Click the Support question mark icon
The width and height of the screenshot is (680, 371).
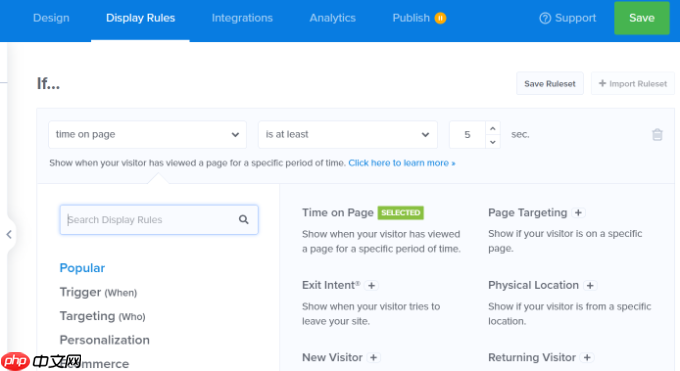[545, 18]
